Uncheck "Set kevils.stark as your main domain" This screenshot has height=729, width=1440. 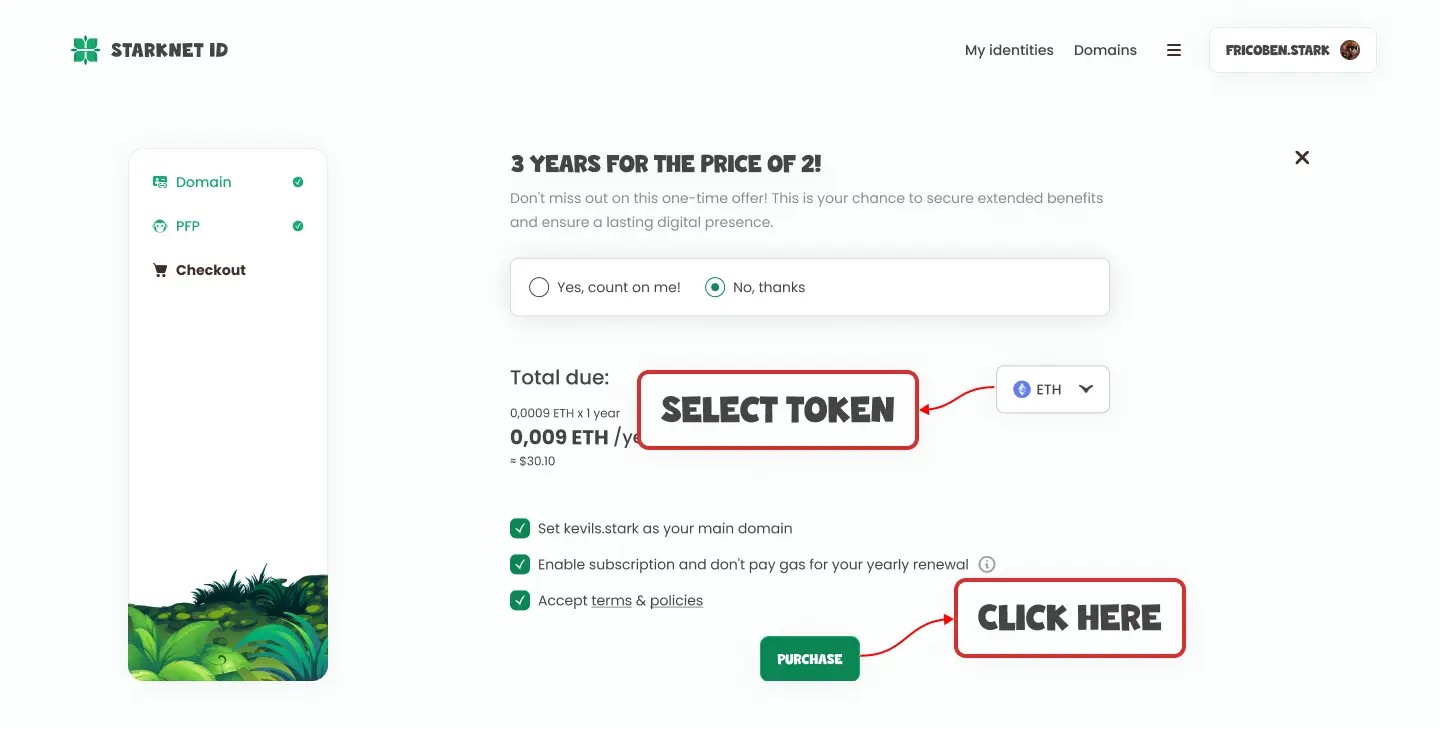tap(520, 528)
